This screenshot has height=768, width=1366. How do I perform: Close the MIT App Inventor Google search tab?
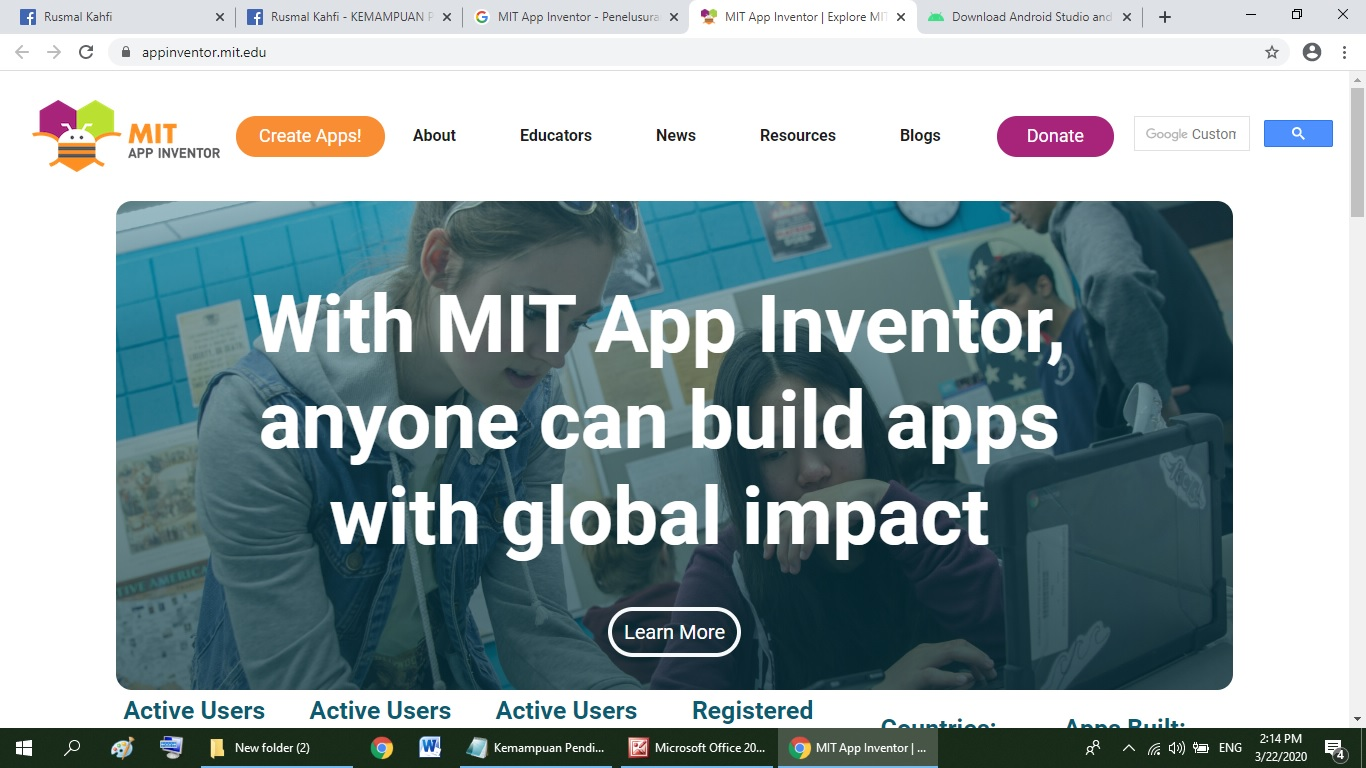click(x=674, y=17)
